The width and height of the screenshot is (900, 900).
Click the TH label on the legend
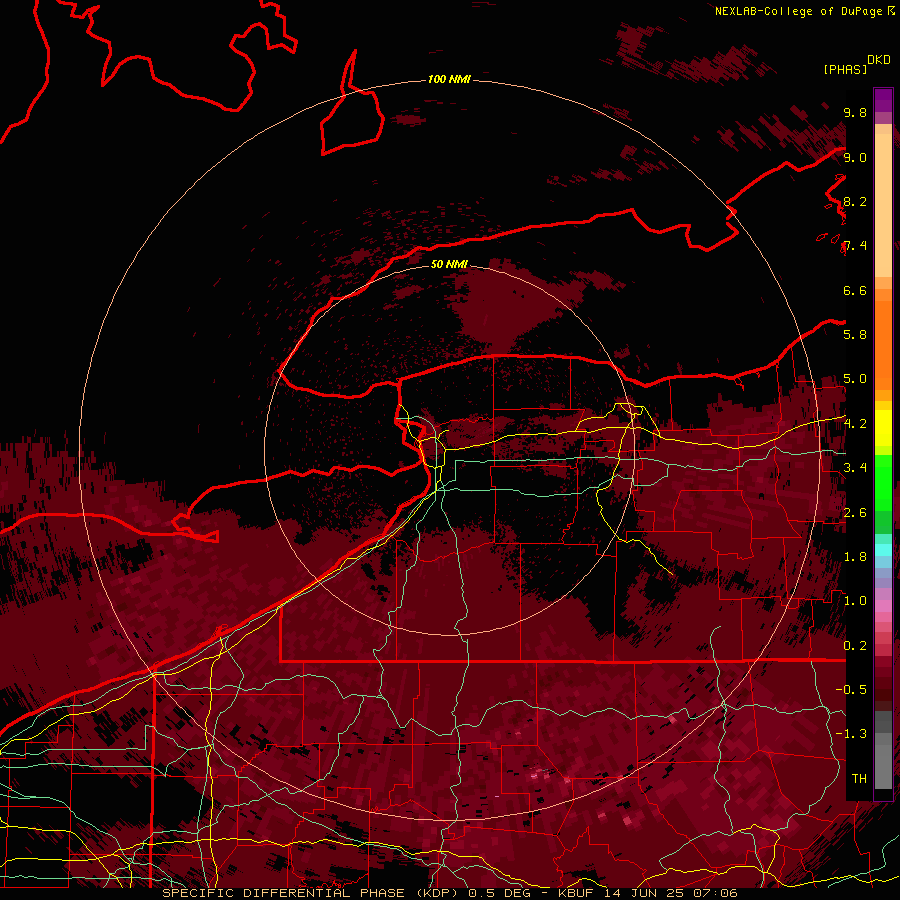click(859, 778)
